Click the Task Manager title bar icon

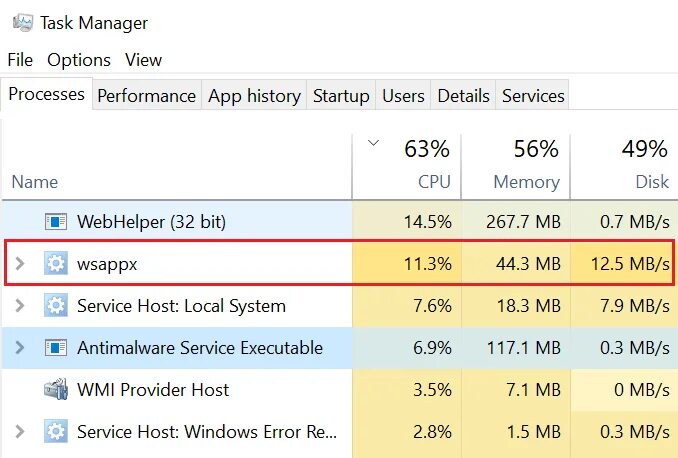point(22,21)
